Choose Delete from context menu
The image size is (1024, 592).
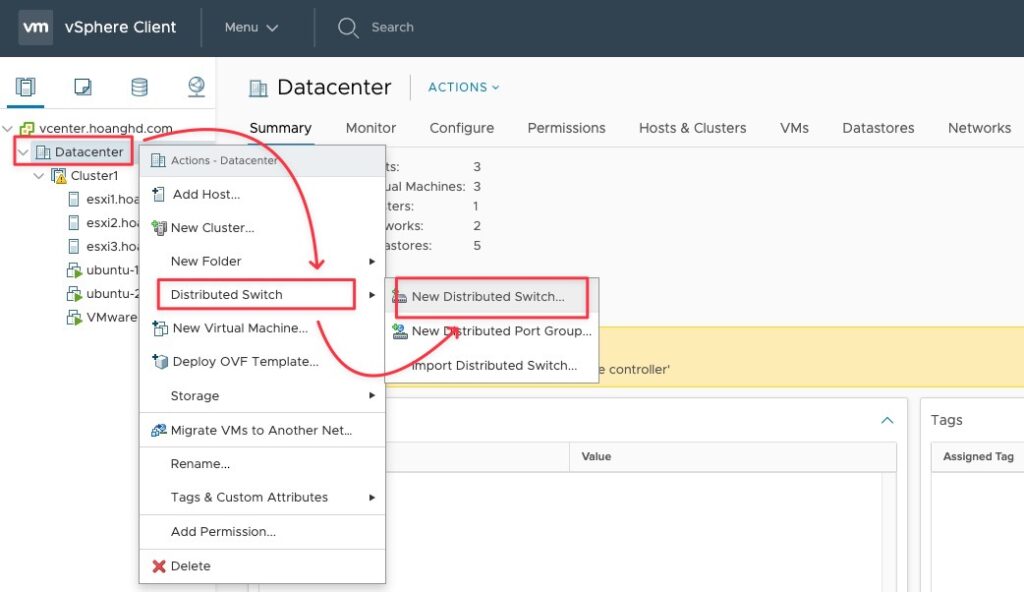pos(262,566)
